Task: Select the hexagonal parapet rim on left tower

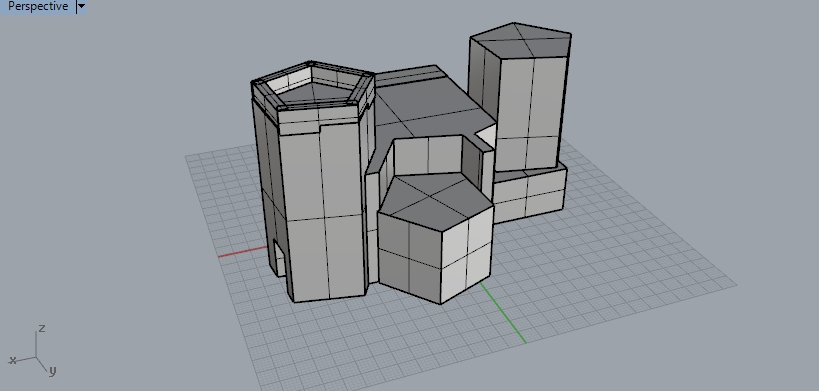Action: coord(313,87)
